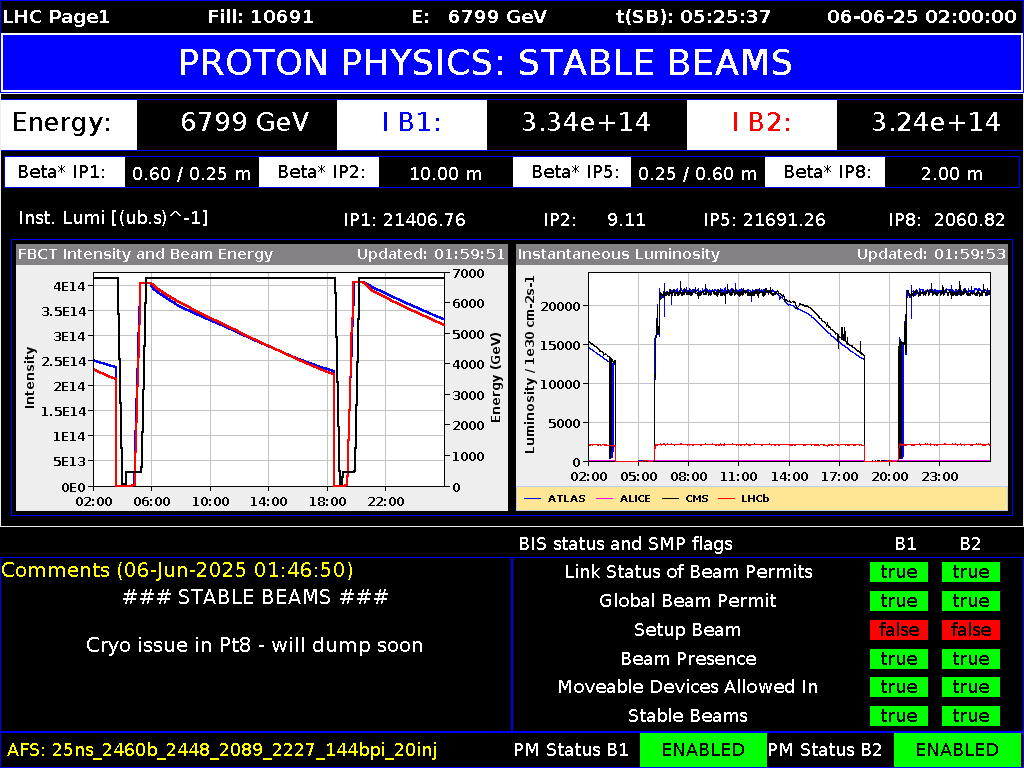Select the beam 1 intensity value 3.34e+14

pos(586,123)
